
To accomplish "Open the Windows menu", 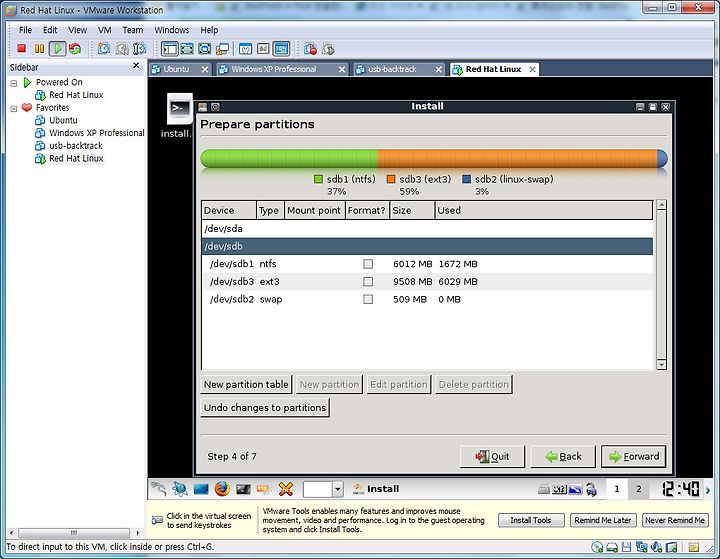I will pos(172,30).
